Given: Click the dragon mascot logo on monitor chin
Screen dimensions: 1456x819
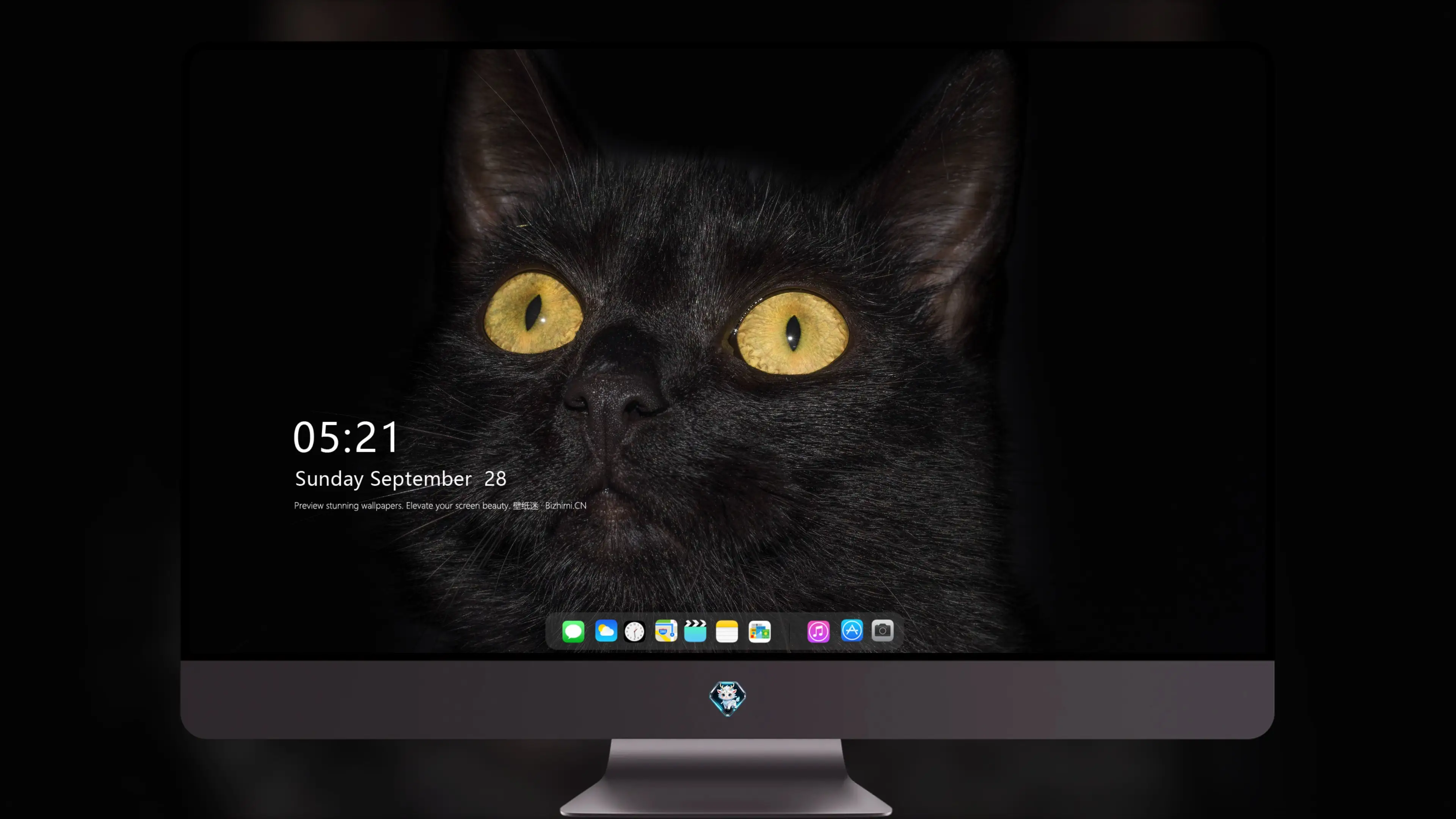Looking at the screenshot, I should click(728, 698).
